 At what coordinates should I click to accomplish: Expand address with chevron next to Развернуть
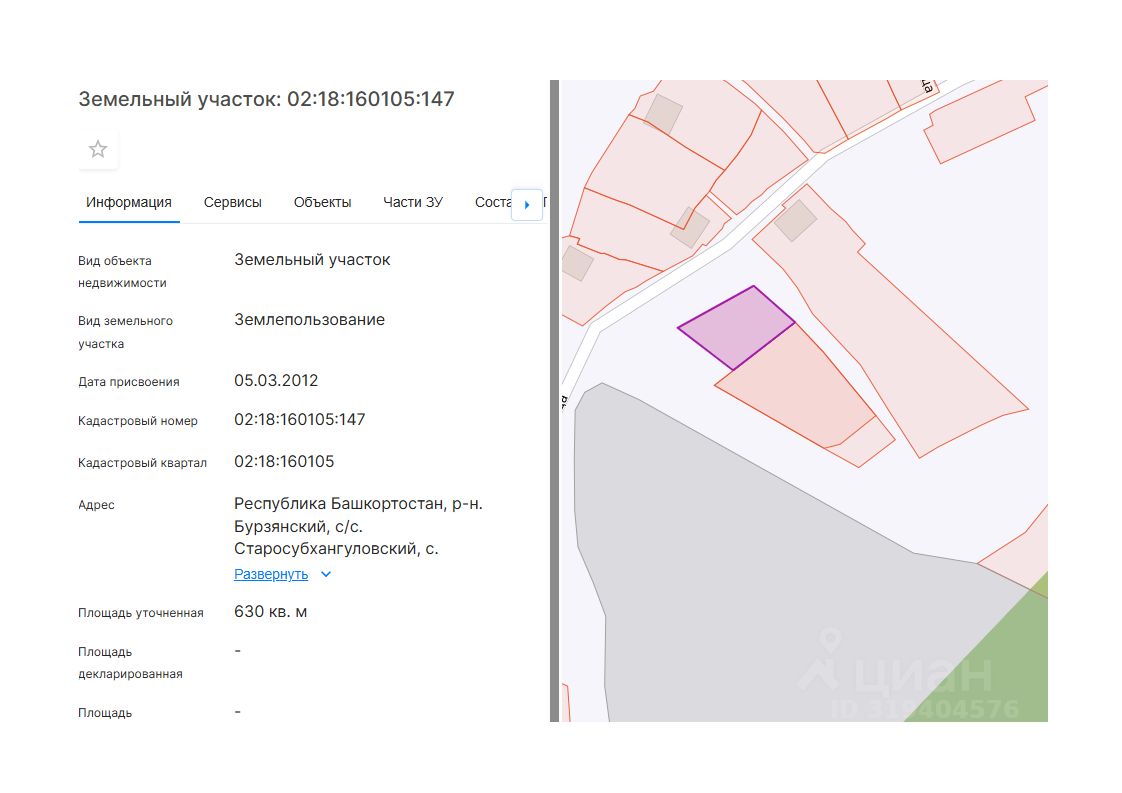326,574
